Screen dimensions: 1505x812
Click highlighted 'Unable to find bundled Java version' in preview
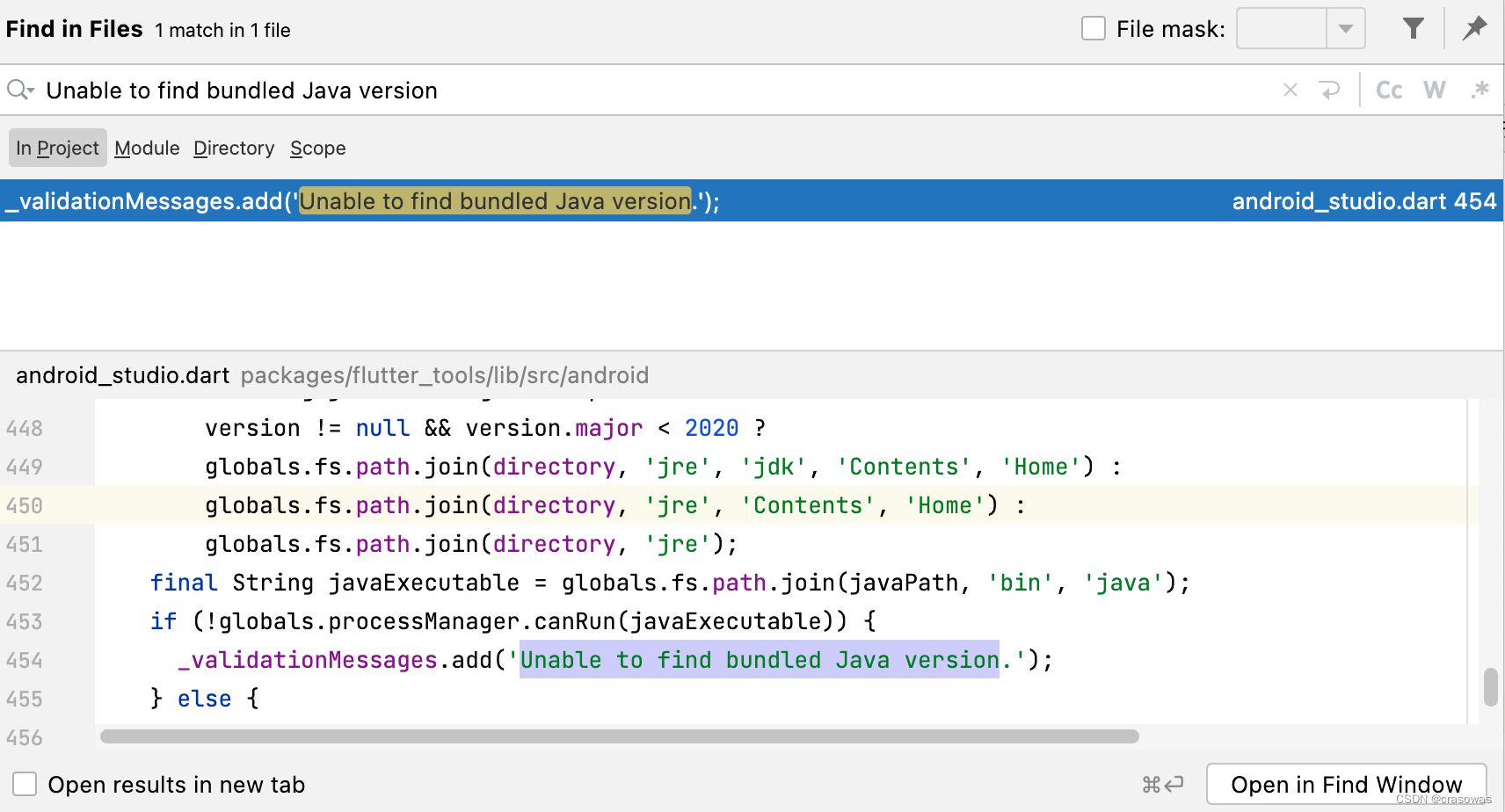pyautogui.click(x=760, y=660)
